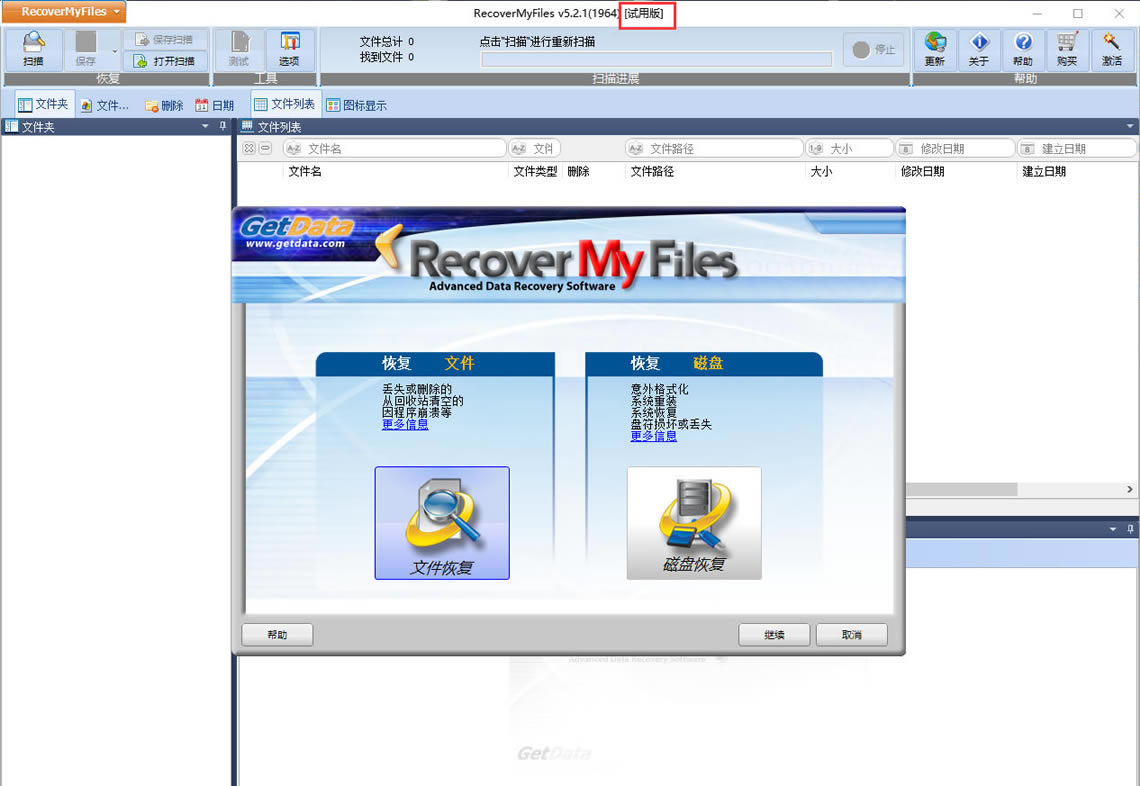Screen dimensions: 1140x786
Task: Click the 保存扫描 button
Action: (x=165, y=39)
